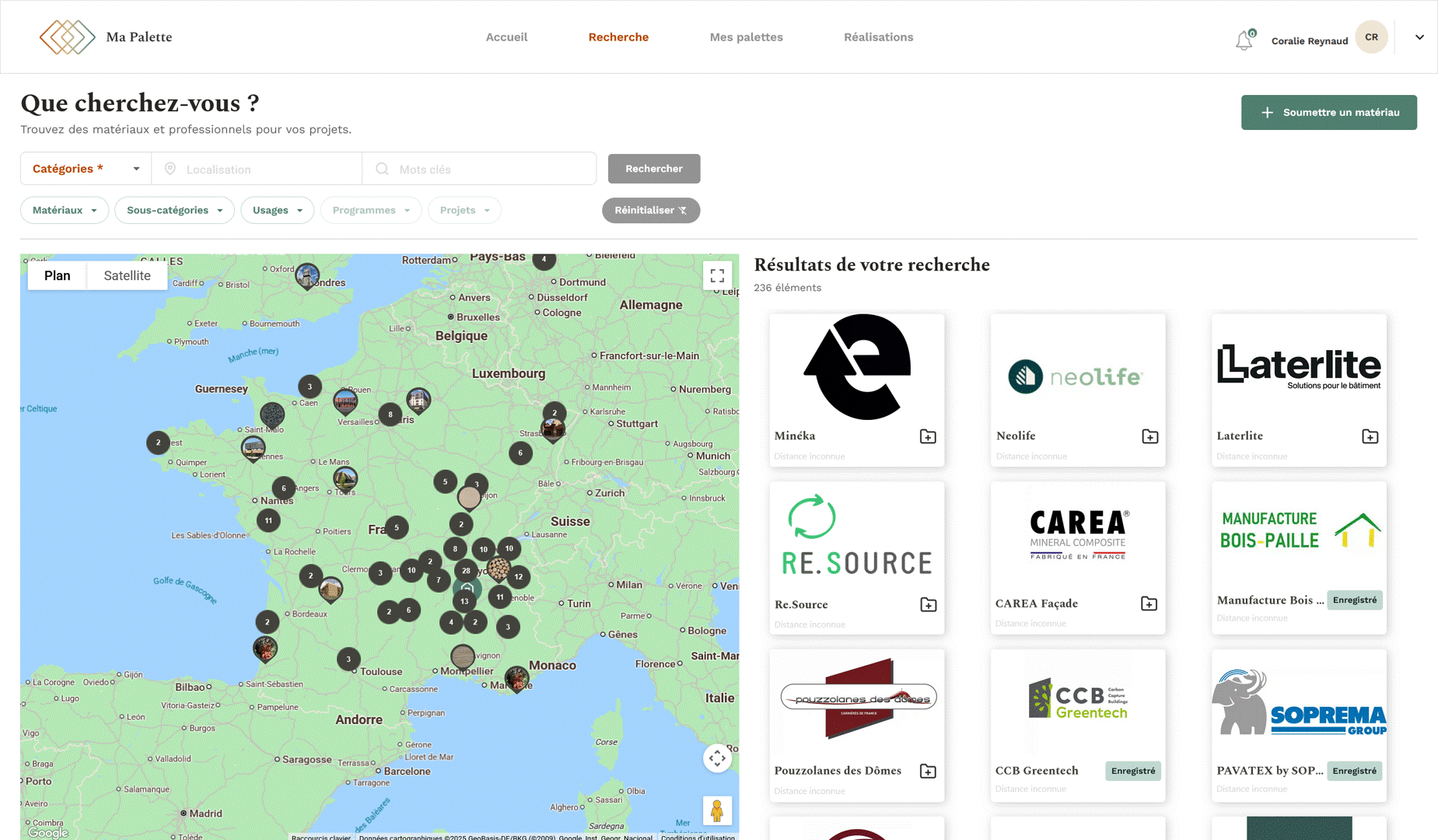This screenshot has width=1438, height=840.
Task: Focus the Mots clés search field
Action: [x=479, y=169]
